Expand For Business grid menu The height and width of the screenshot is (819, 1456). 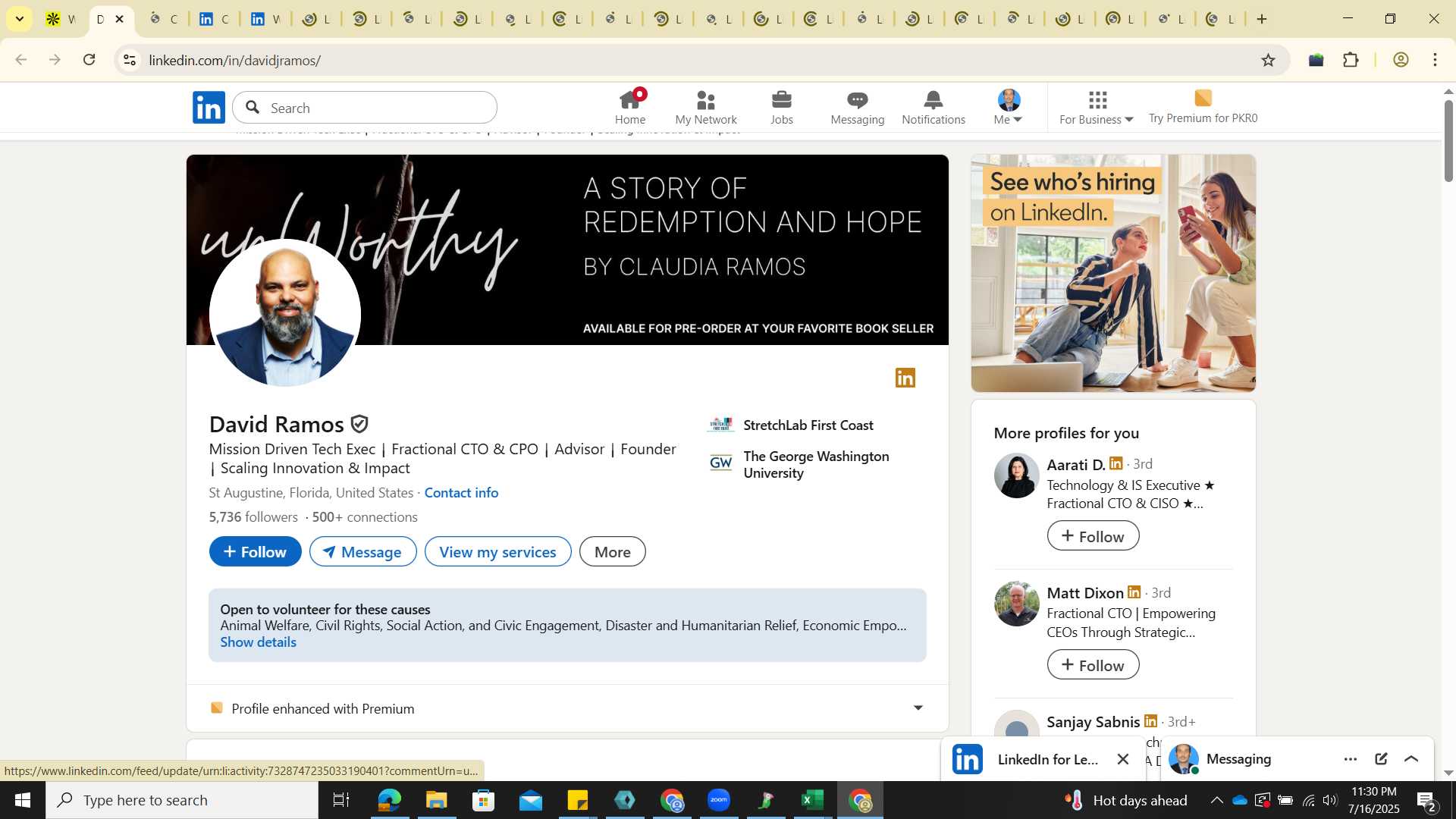pos(1097,108)
